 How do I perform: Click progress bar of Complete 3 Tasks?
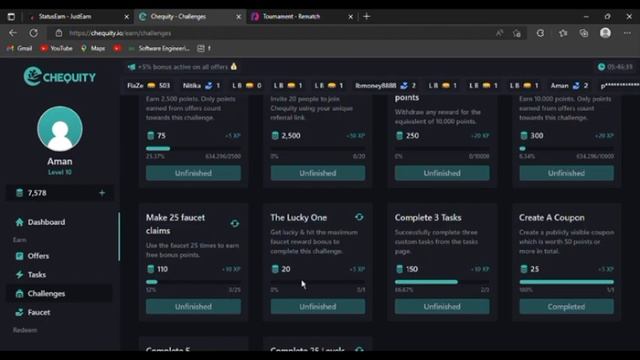coord(442,282)
